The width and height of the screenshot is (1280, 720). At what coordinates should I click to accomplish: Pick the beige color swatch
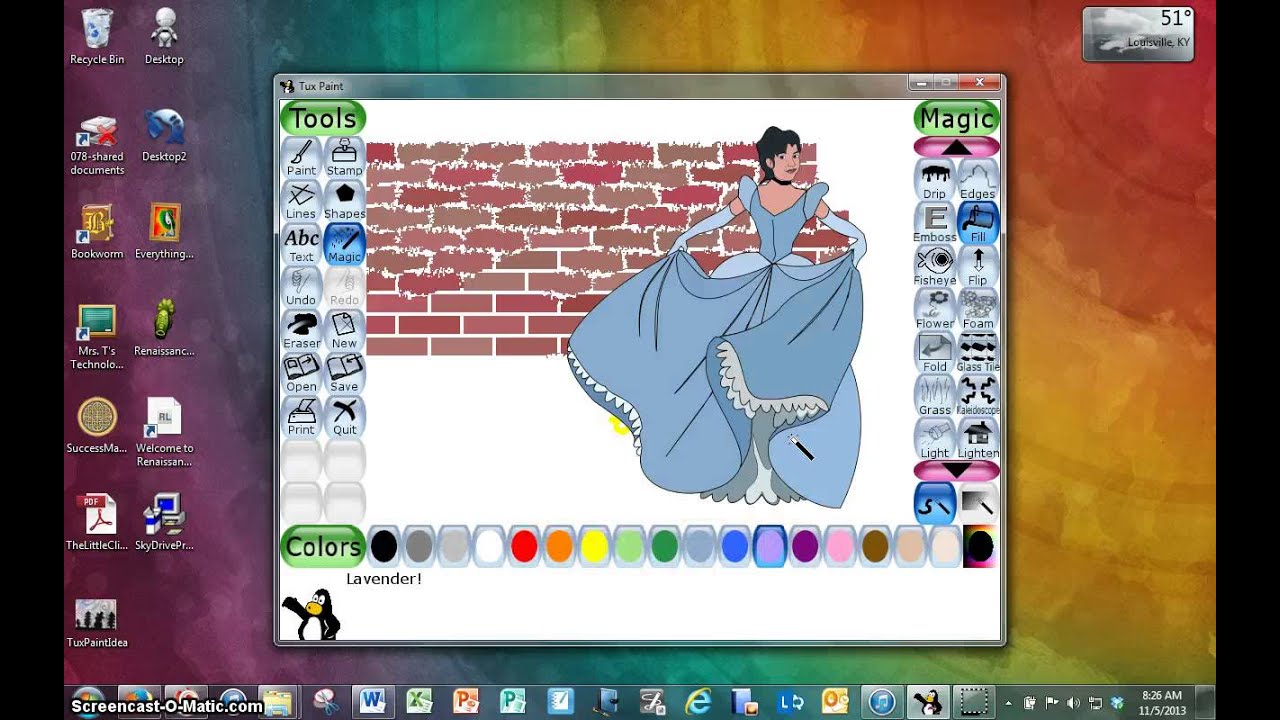pyautogui.click(x=944, y=546)
